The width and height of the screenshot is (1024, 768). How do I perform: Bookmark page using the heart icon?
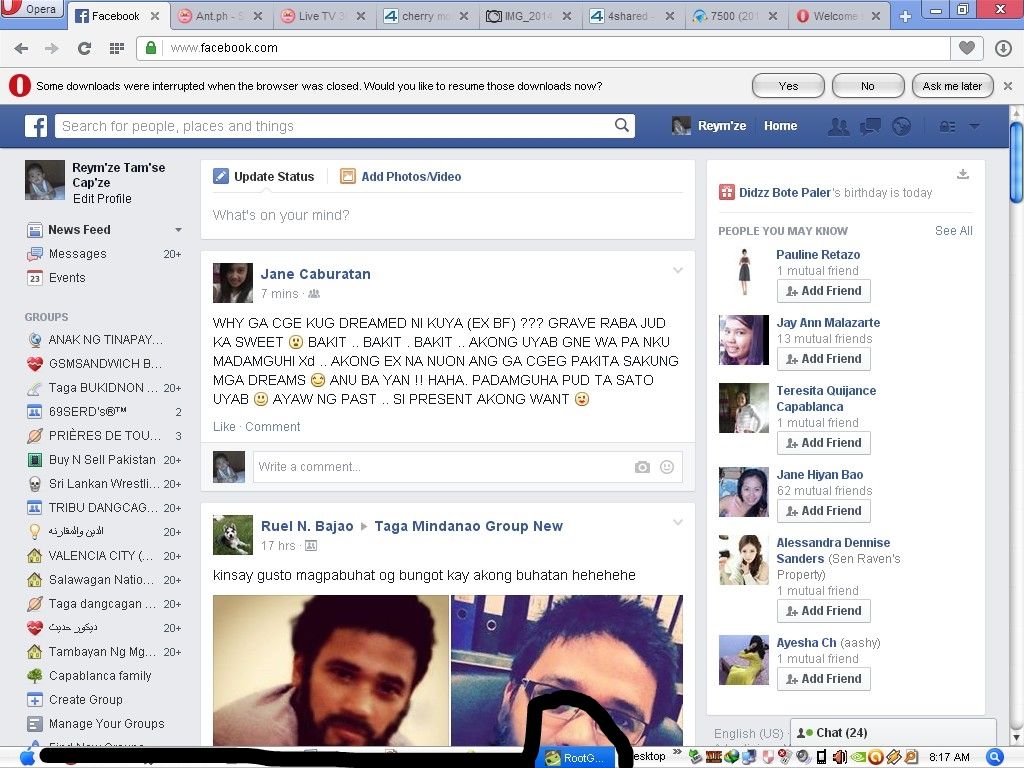tap(966, 48)
